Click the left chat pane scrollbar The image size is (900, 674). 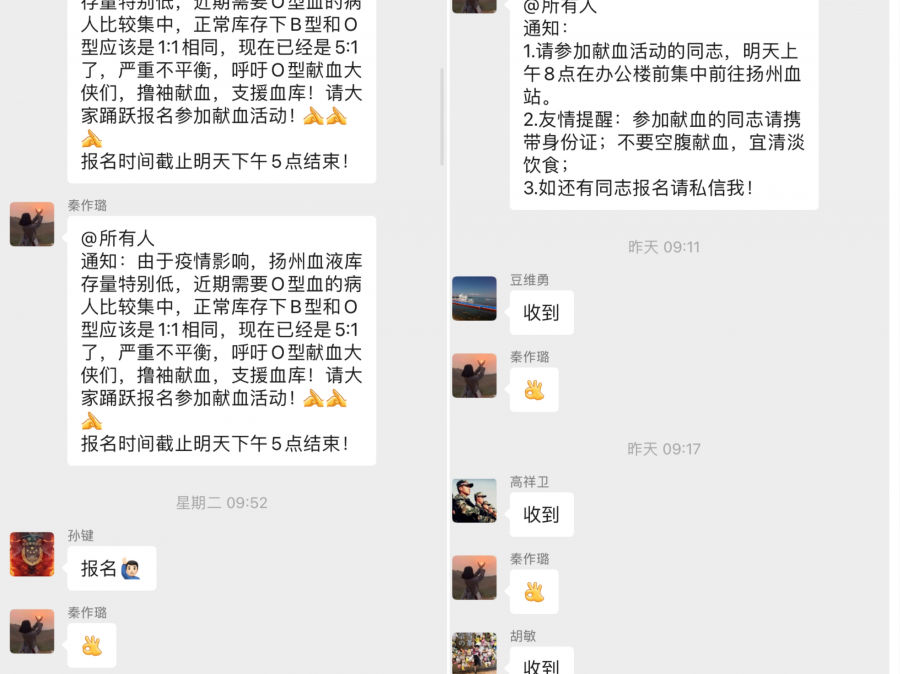point(442,117)
